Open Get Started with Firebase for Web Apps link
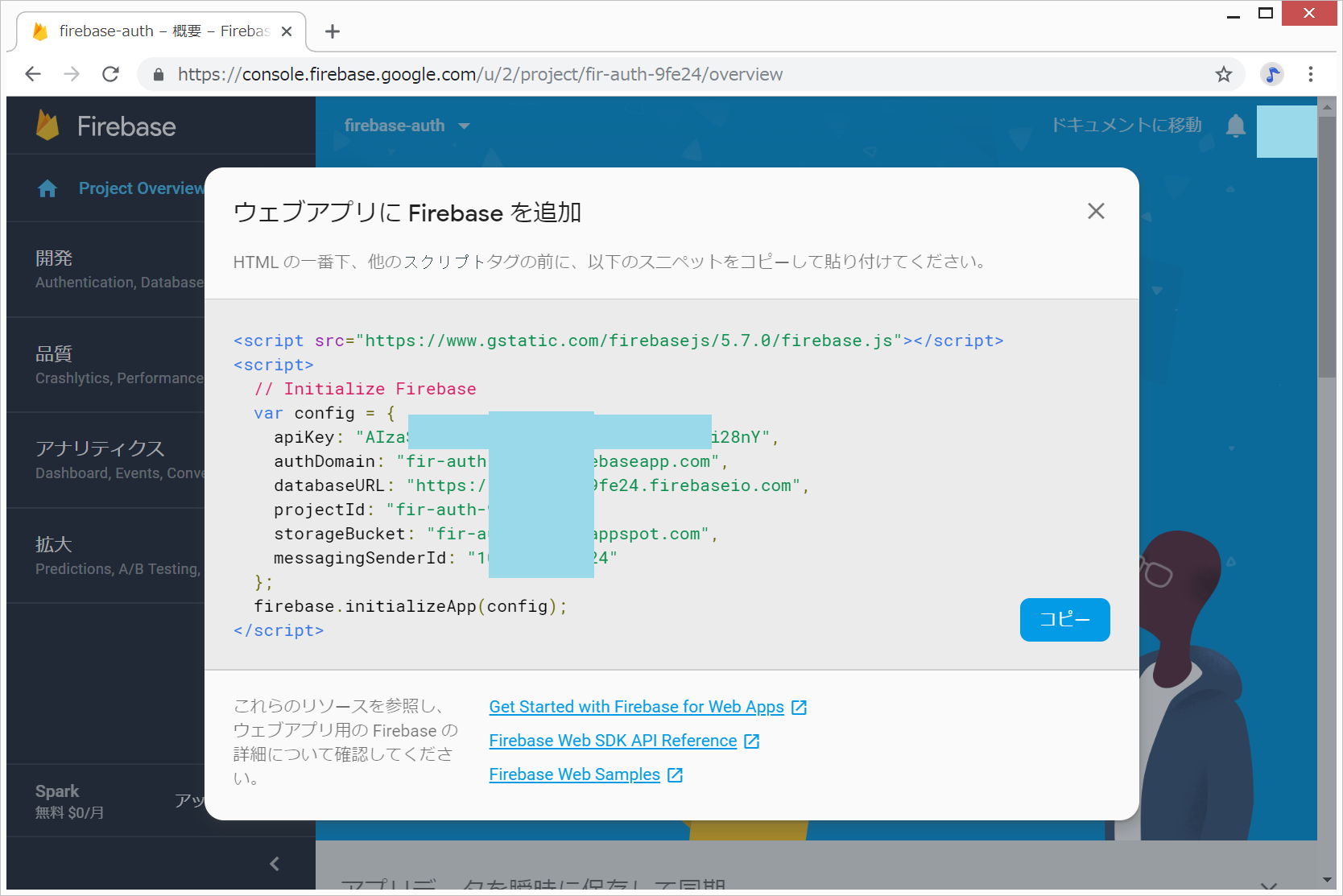The width and height of the screenshot is (1343, 896). coord(636,707)
